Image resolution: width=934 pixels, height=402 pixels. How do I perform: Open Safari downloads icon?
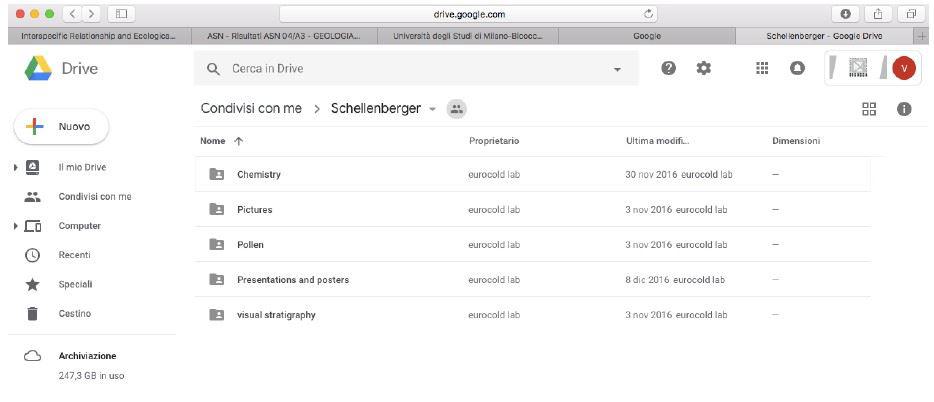(x=845, y=14)
